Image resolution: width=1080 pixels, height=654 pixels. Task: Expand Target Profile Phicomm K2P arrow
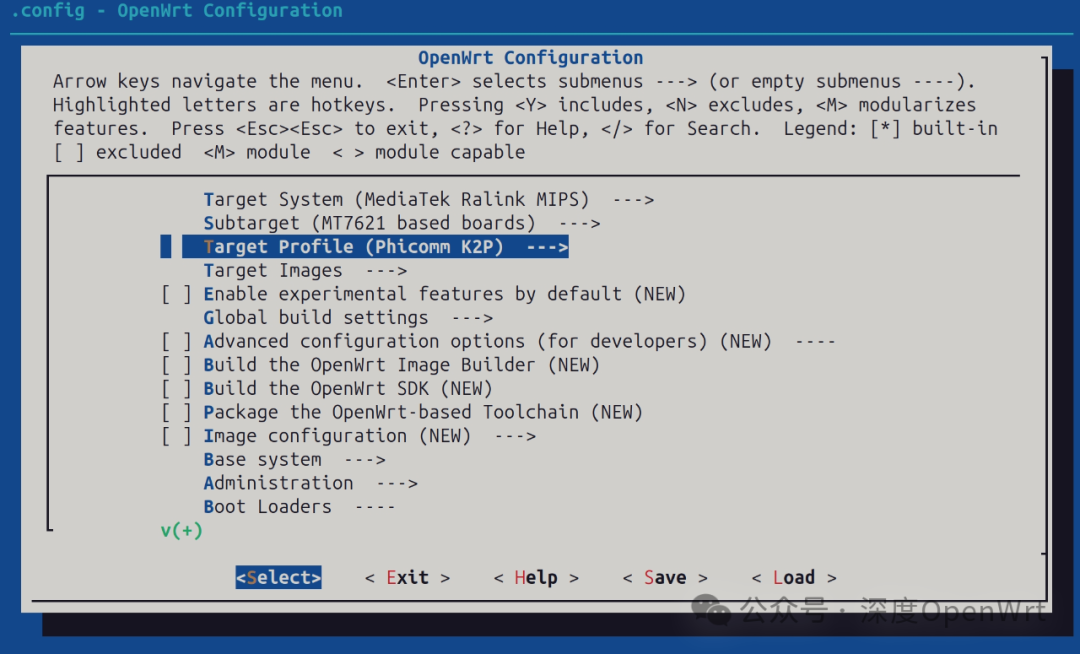pyautogui.click(x=546, y=247)
